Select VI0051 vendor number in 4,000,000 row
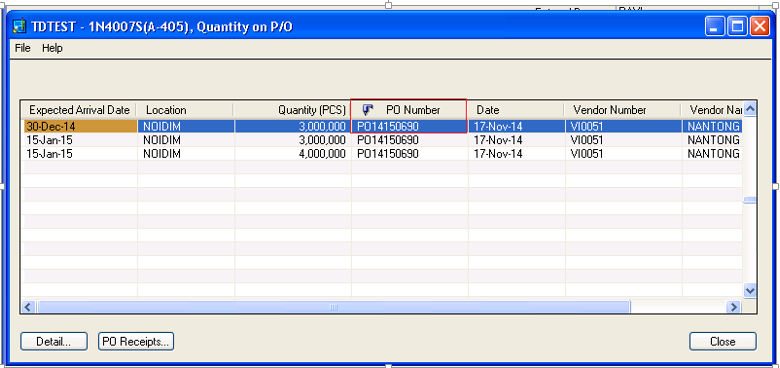780x368 pixels. click(x=624, y=154)
